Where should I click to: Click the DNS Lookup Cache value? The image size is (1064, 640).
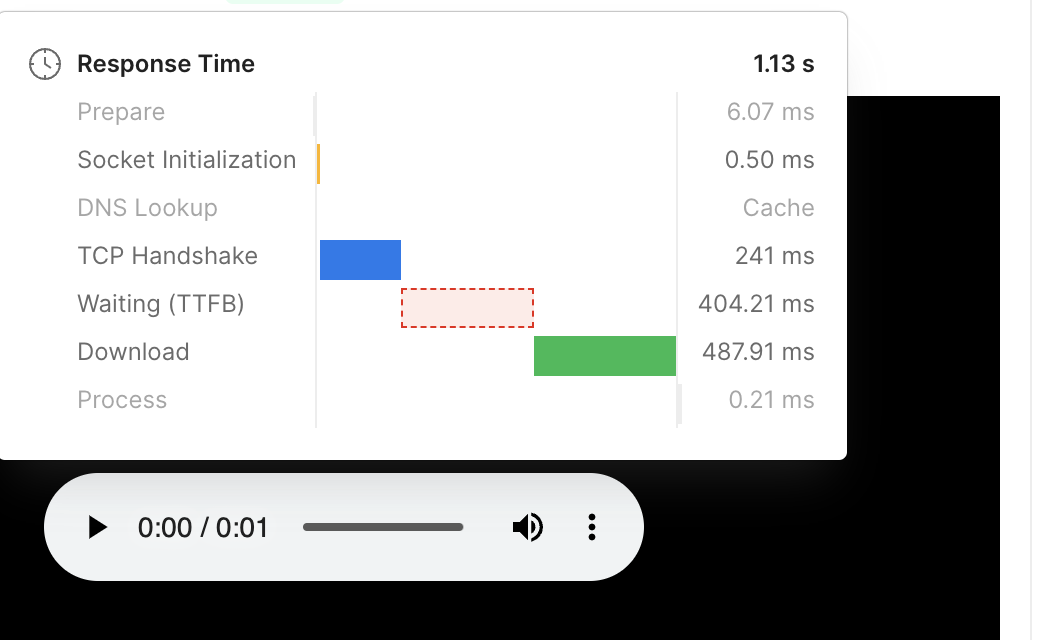tap(778, 208)
